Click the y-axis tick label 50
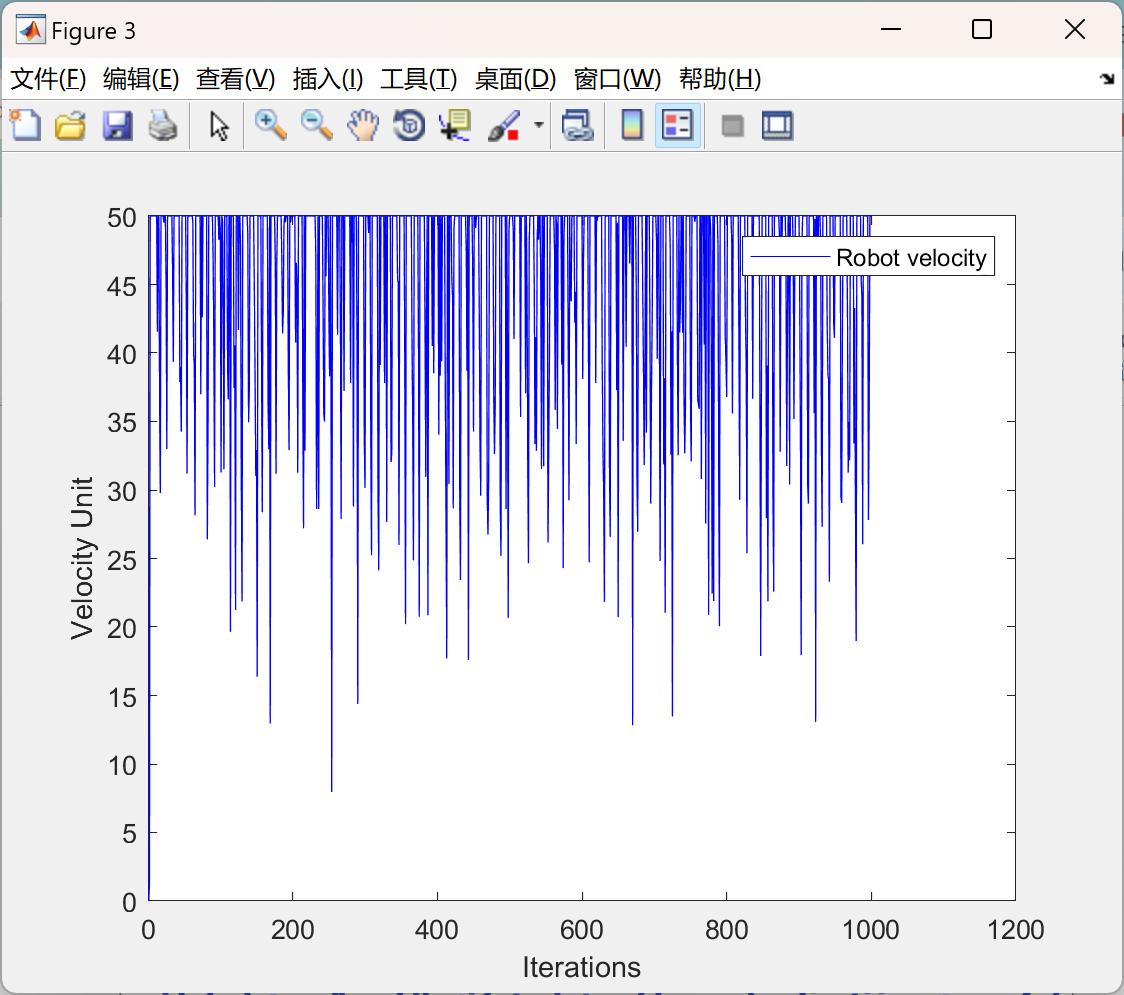The width and height of the screenshot is (1124, 995). [x=122, y=217]
